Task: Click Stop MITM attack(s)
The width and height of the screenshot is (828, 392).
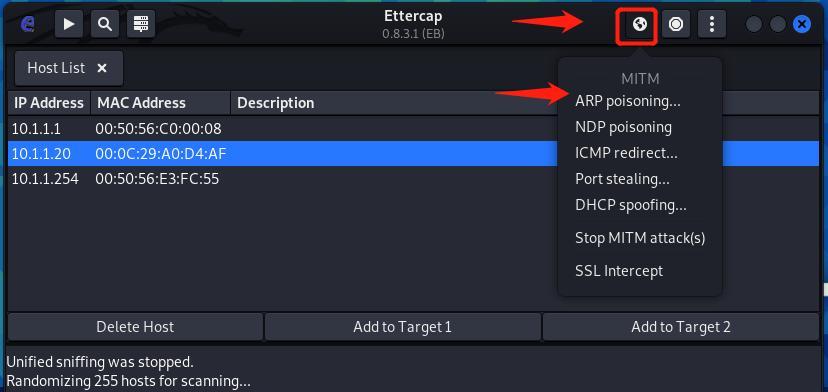Action: click(640, 238)
